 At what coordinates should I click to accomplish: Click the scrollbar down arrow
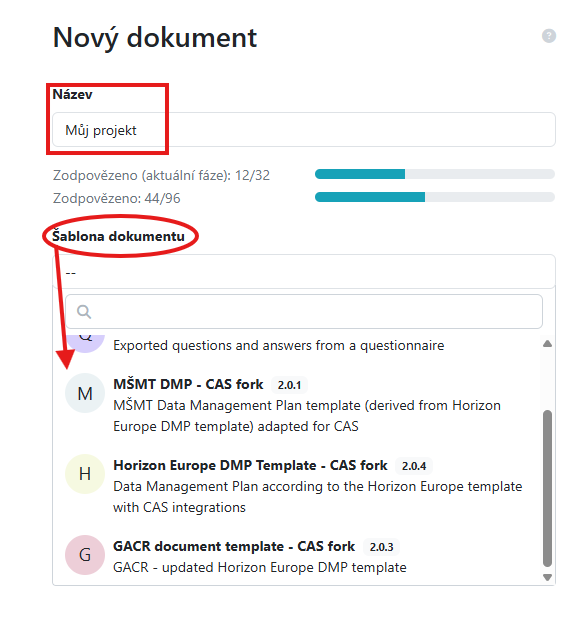pyautogui.click(x=547, y=577)
